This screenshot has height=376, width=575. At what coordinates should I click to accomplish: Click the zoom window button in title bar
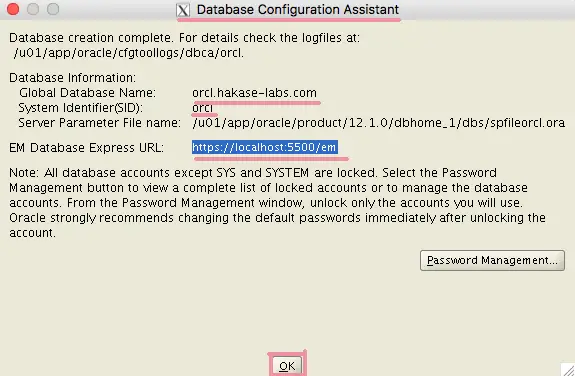(x=53, y=9)
